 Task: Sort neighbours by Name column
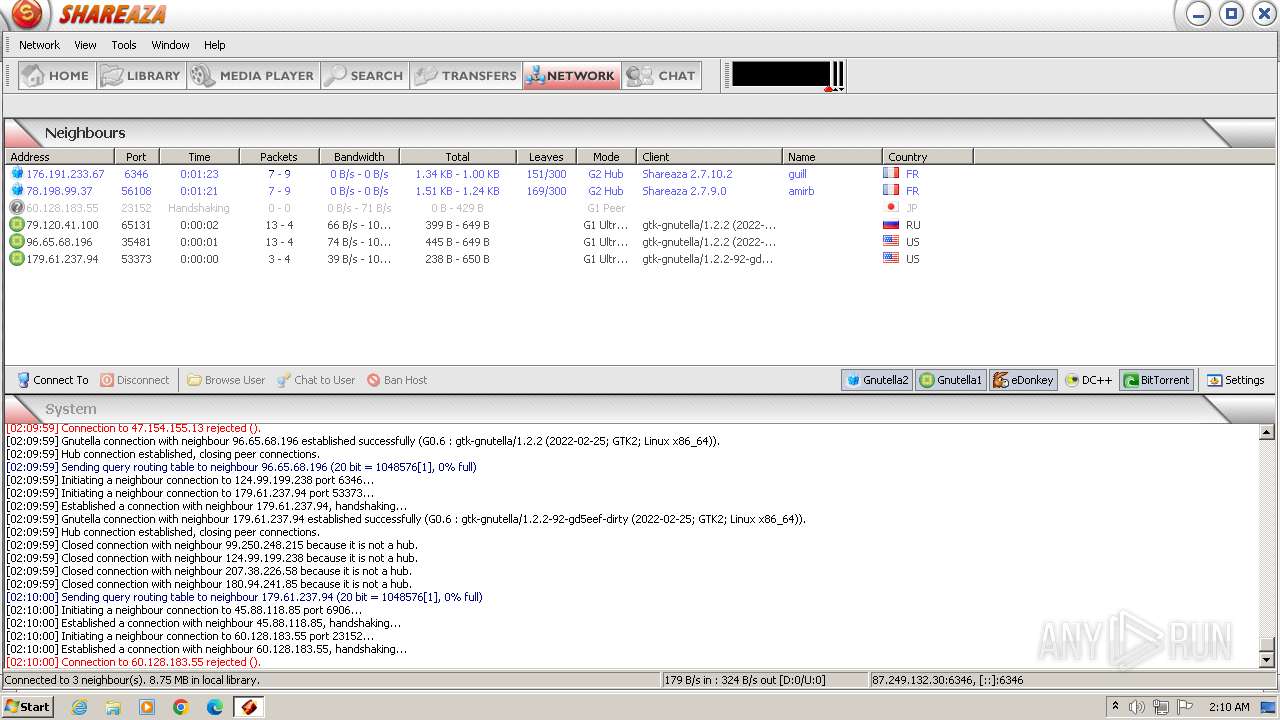tap(832, 157)
